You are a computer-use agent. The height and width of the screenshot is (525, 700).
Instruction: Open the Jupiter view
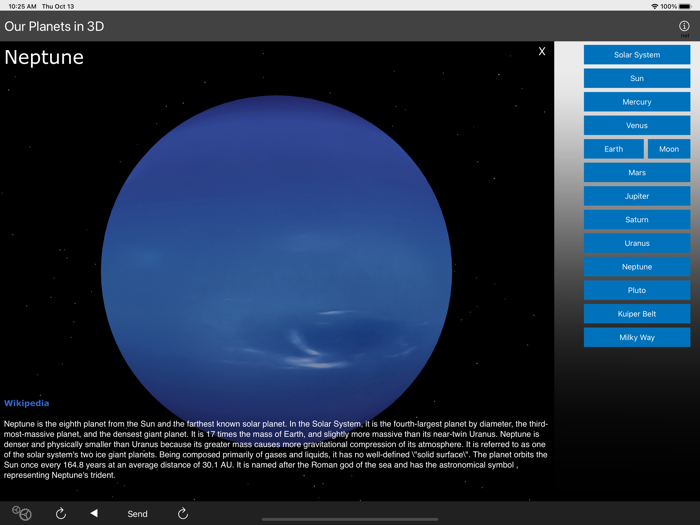point(637,196)
